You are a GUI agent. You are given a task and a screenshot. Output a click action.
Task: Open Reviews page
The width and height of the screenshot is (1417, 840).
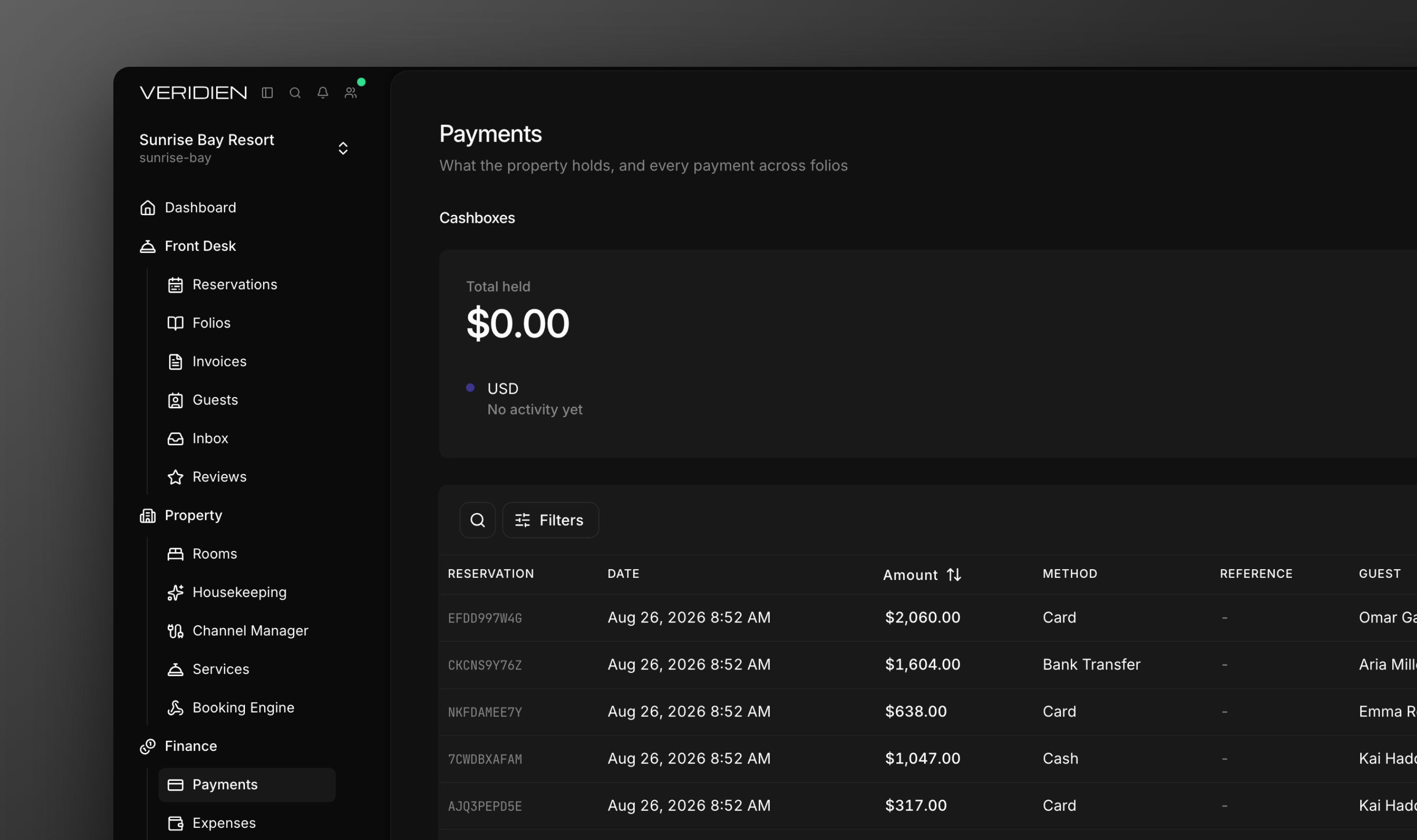[220, 477]
